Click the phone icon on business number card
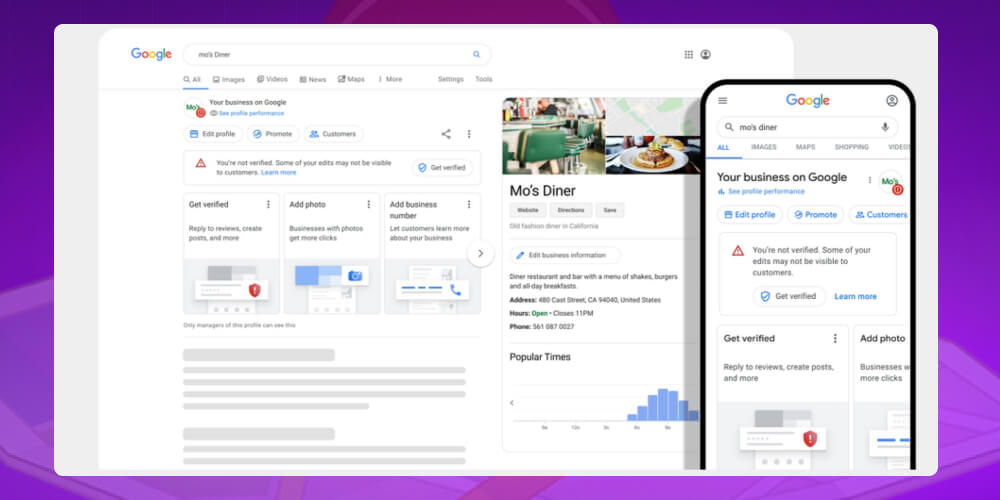This screenshot has width=1000, height=500. point(455,290)
